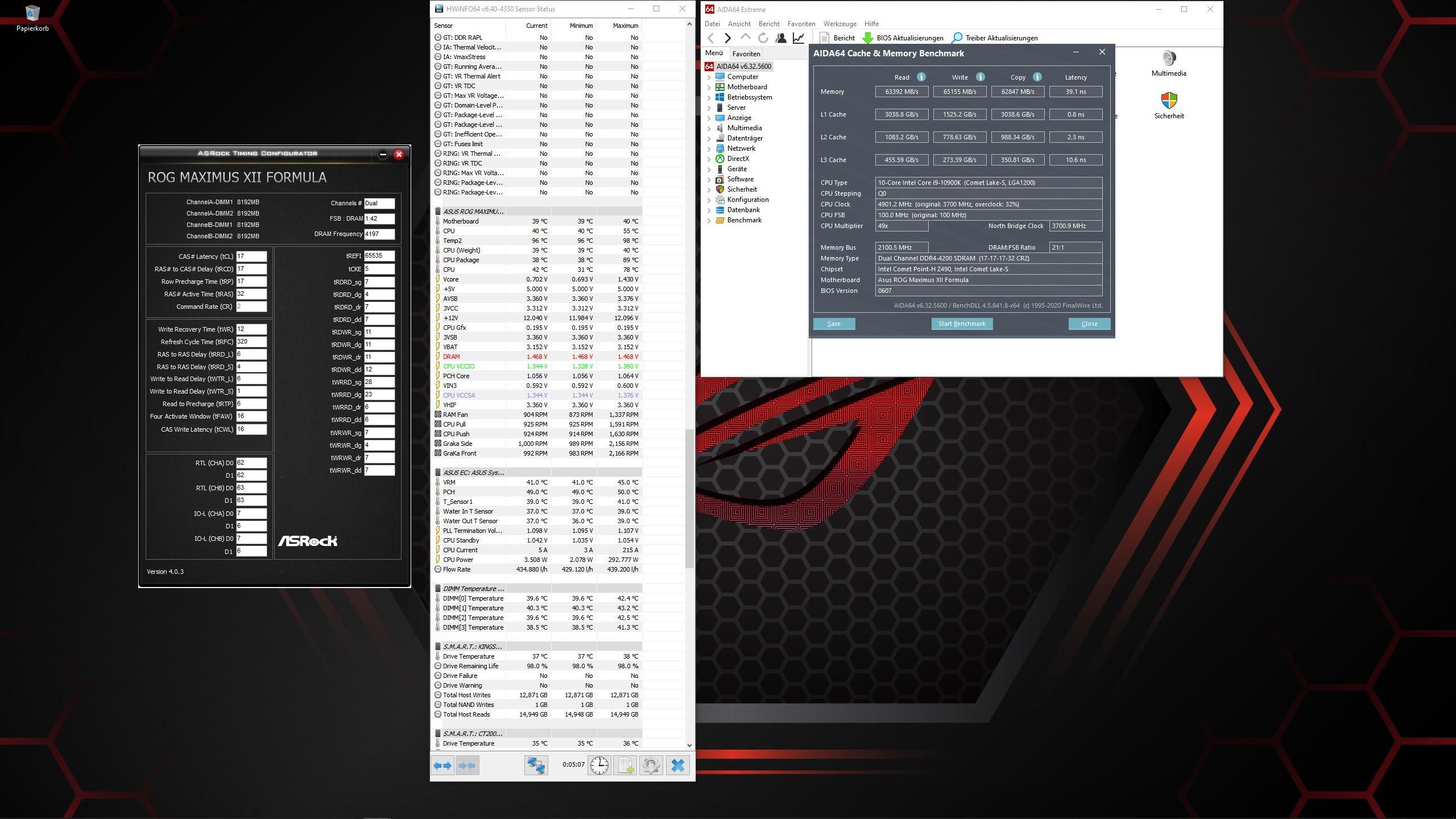Screen dimensions: 1456x819
Task: Expand Datenträger tree node
Action: [x=709, y=138]
